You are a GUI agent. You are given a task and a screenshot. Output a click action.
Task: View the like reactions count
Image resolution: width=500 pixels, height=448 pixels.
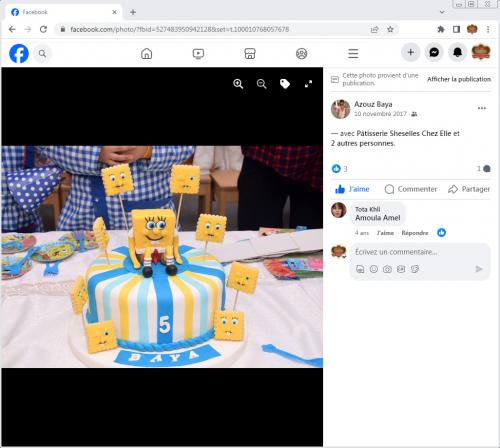pos(340,169)
